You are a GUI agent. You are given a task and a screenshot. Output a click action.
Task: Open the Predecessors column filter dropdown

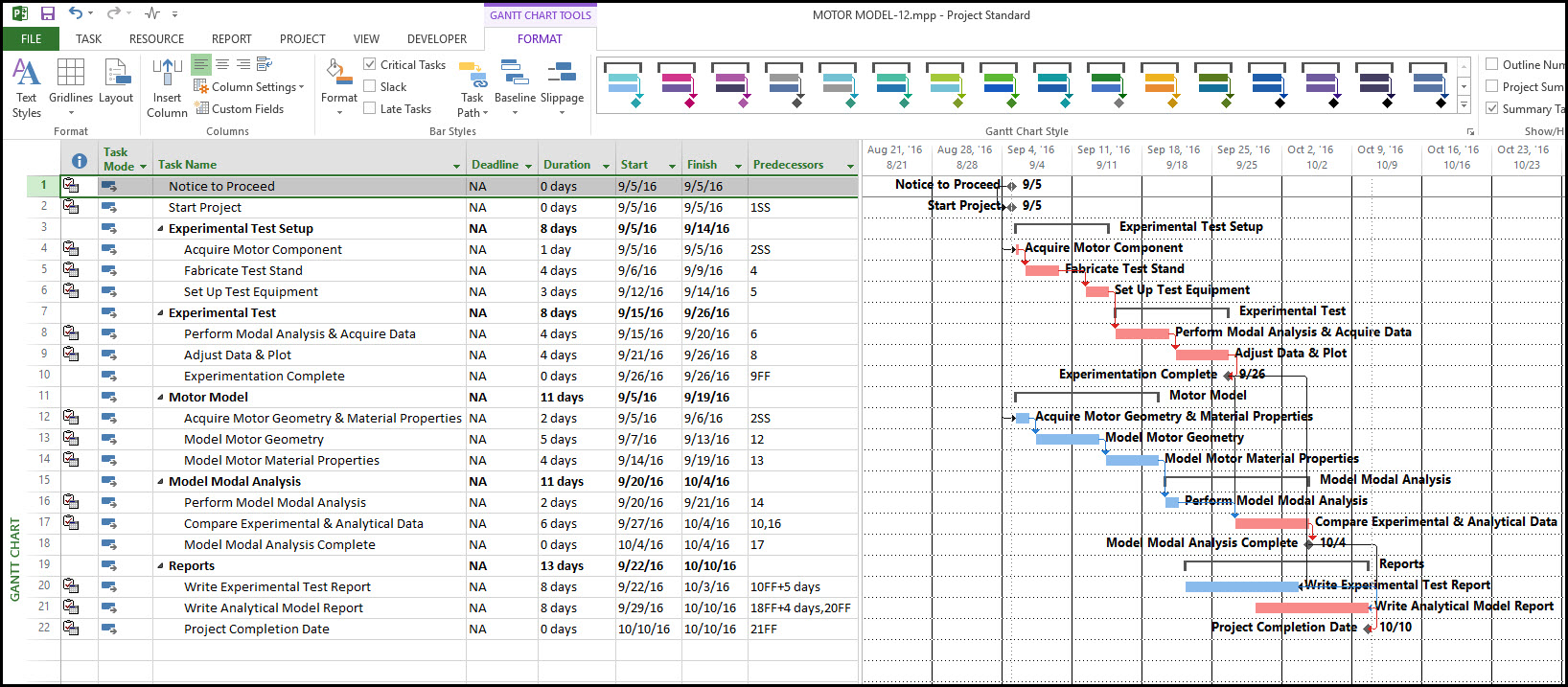tap(850, 166)
